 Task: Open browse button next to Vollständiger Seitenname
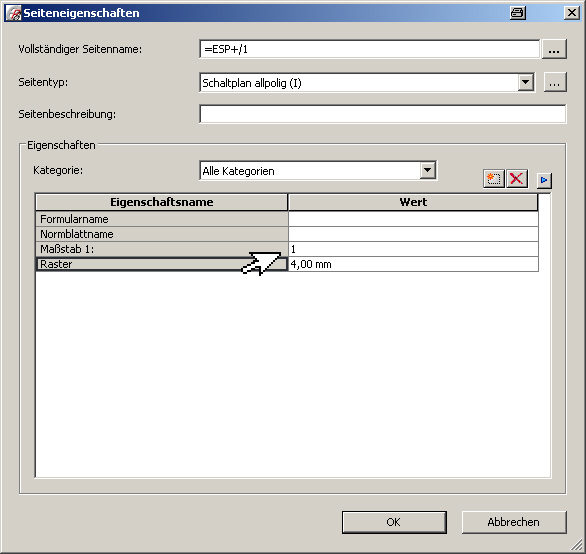tap(554, 49)
